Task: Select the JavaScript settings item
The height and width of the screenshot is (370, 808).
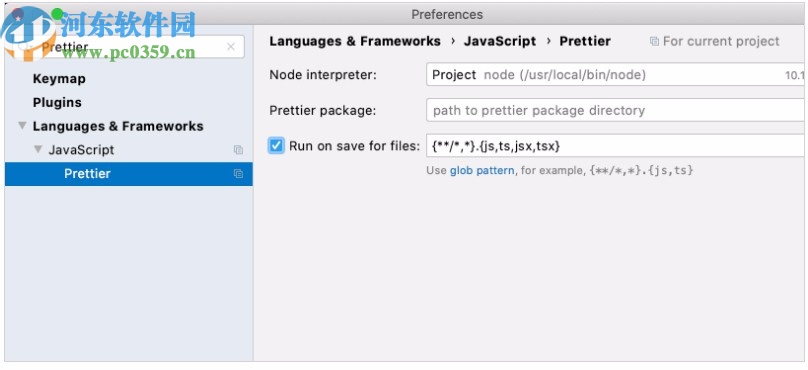Action: (81, 150)
